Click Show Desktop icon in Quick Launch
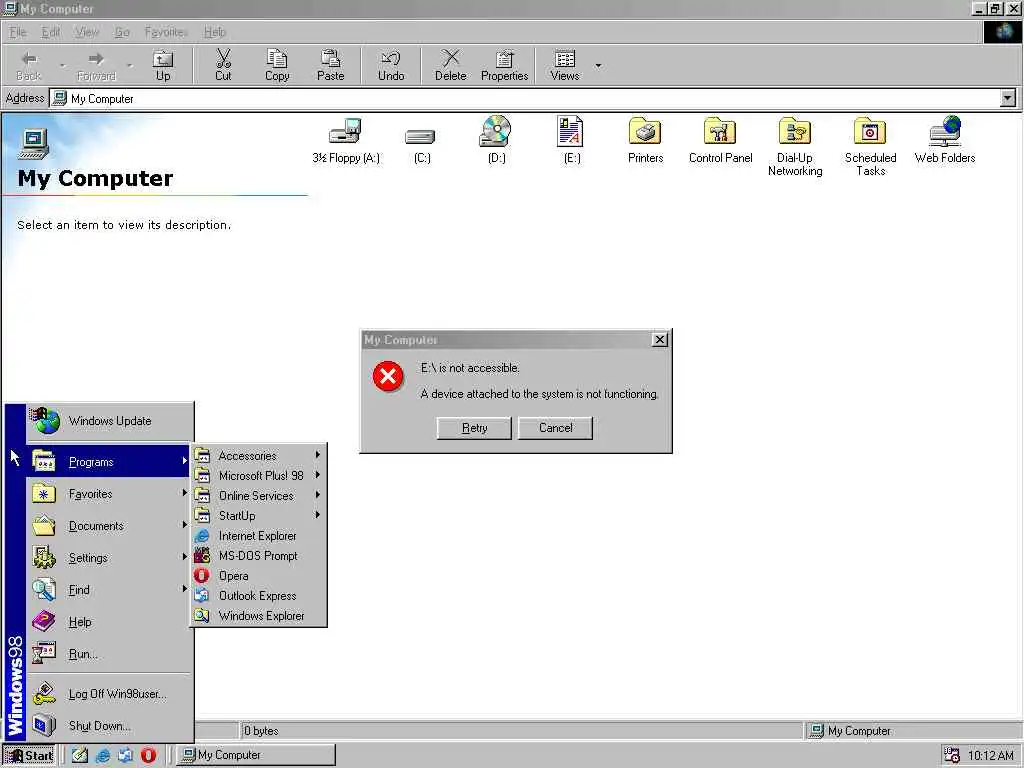1024x768 pixels. (x=80, y=755)
